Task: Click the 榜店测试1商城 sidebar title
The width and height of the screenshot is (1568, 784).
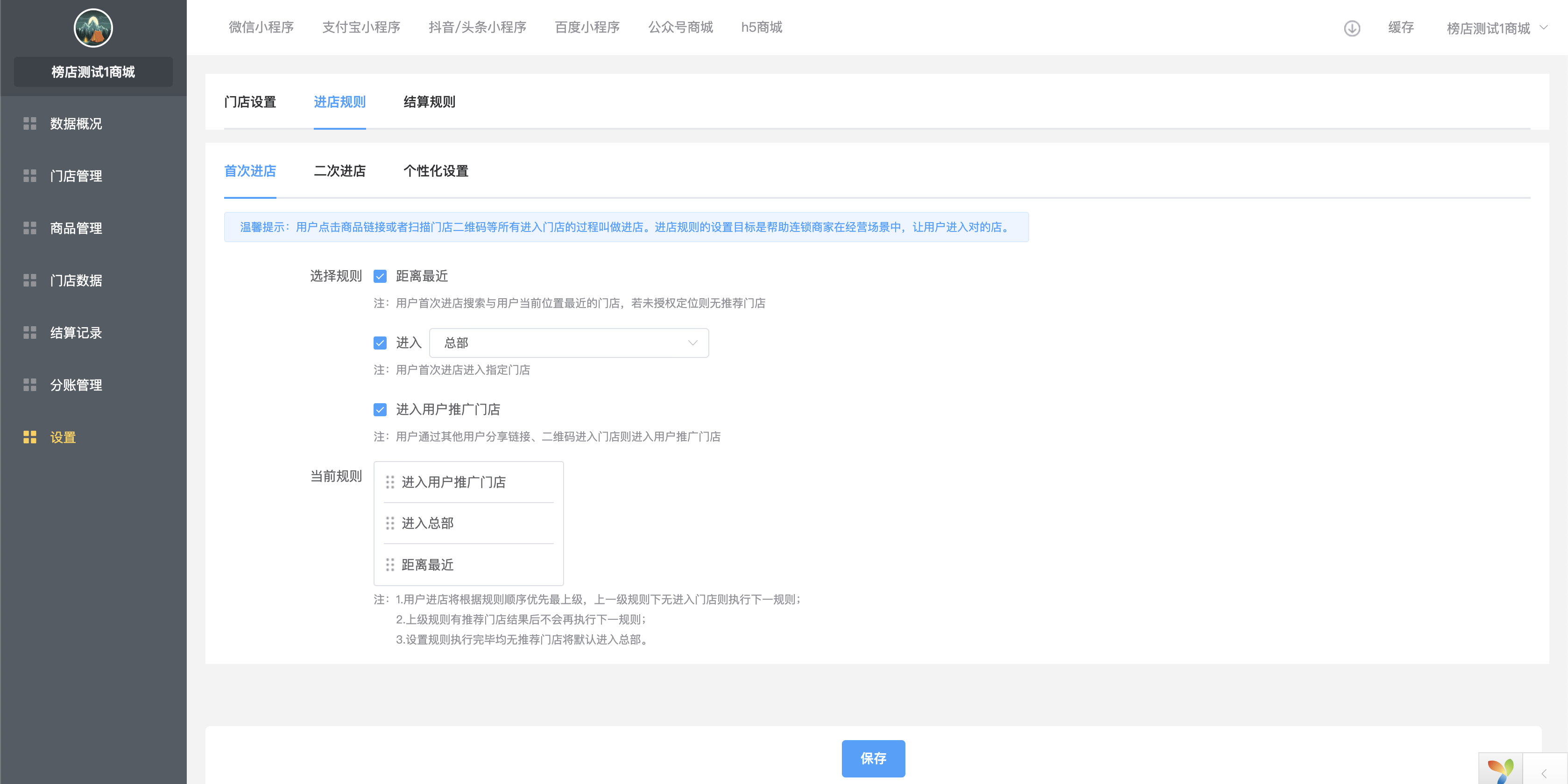Action: pyautogui.click(x=93, y=72)
